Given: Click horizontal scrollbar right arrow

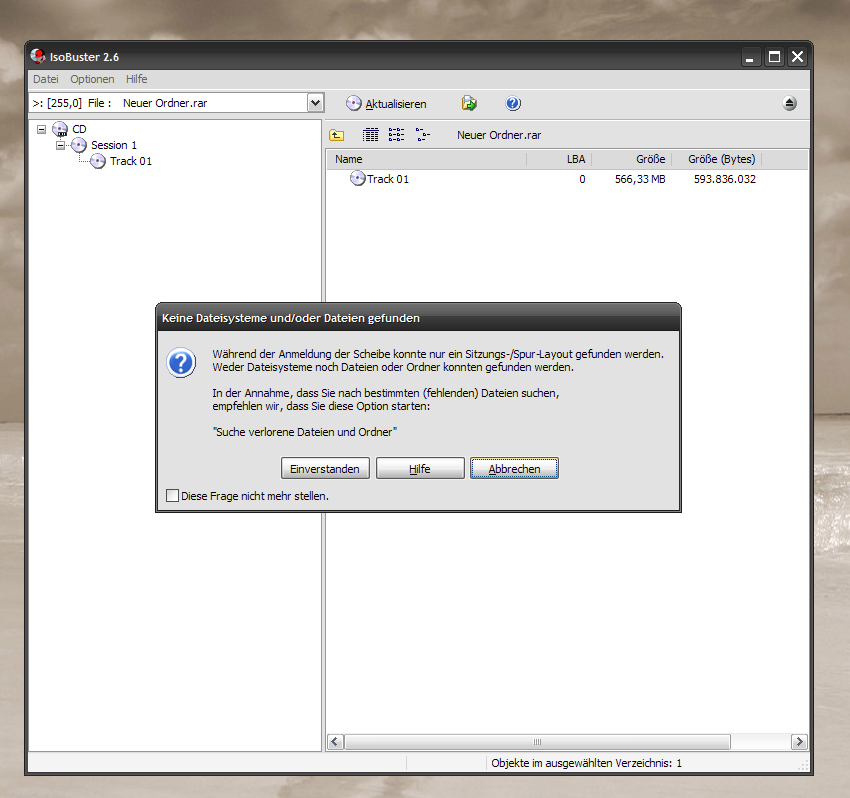Looking at the screenshot, I should [x=799, y=742].
